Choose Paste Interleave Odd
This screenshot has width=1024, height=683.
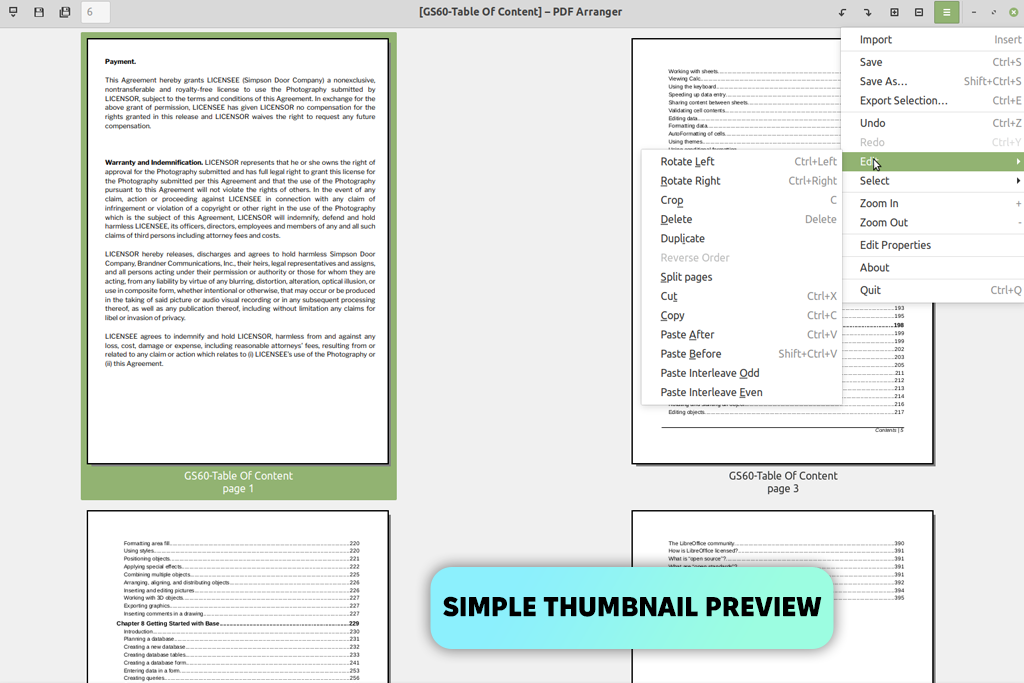coord(742,373)
